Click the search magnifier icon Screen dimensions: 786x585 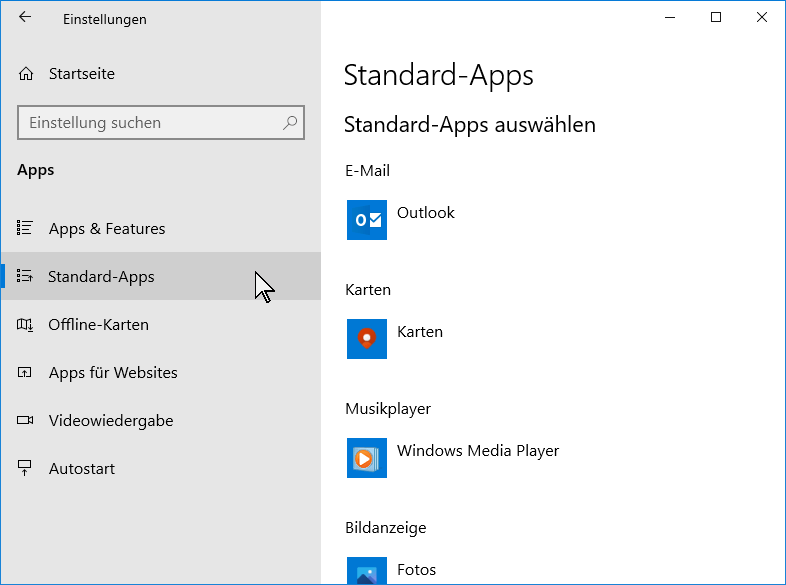tap(290, 122)
